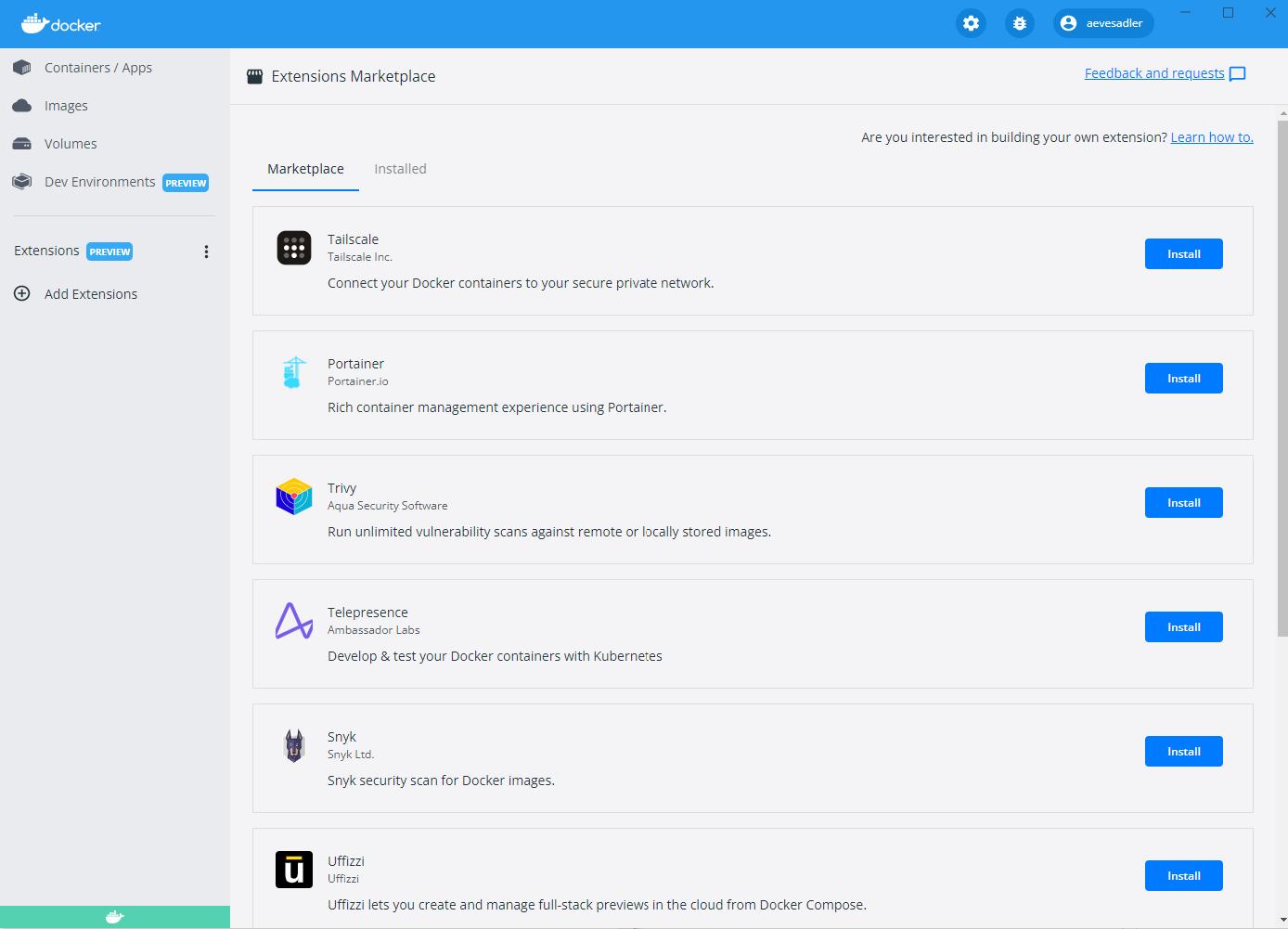Click the Trivy description about vulnerability scans
This screenshot has height=929, width=1288.
[x=549, y=532]
